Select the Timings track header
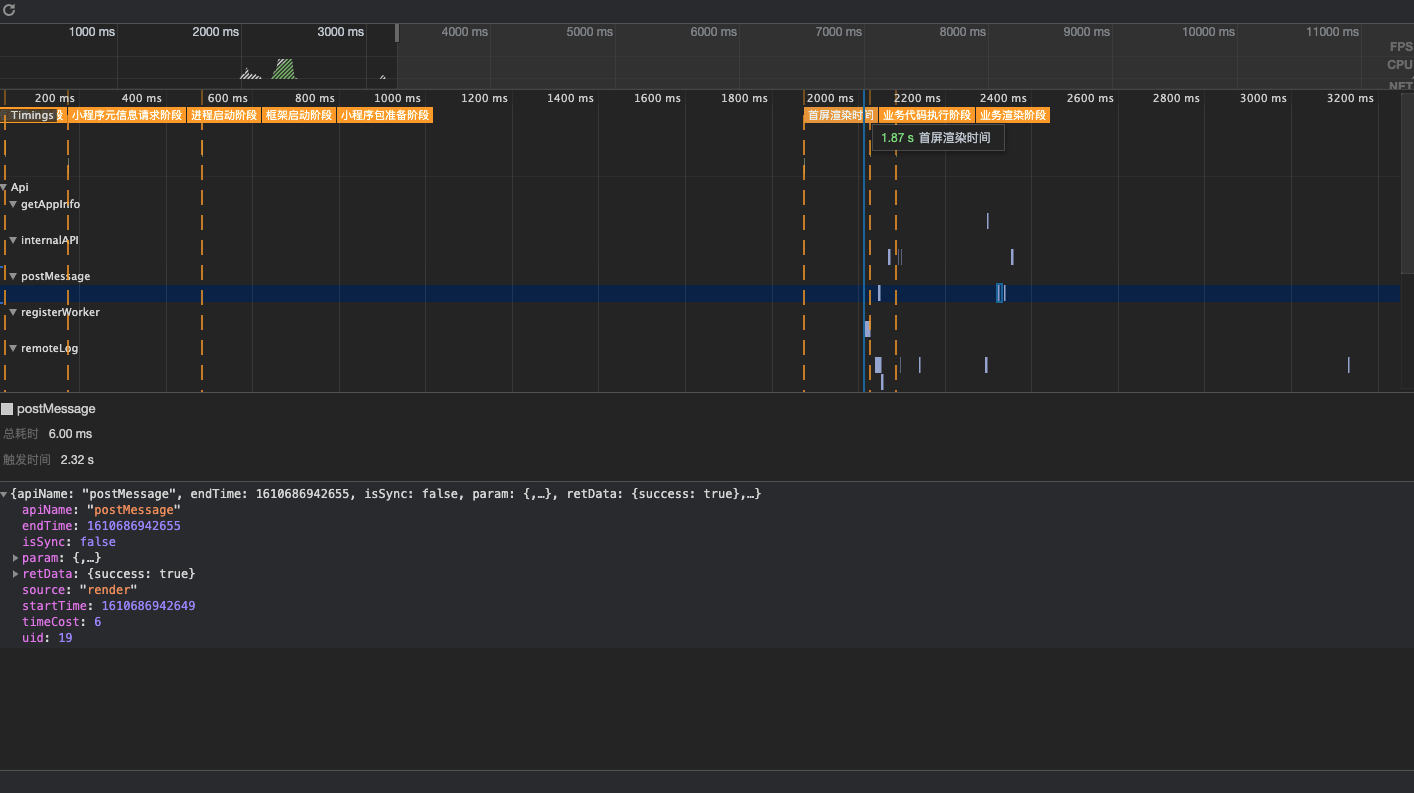The width and height of the screenshot is (1414, 793). [33, 115]
